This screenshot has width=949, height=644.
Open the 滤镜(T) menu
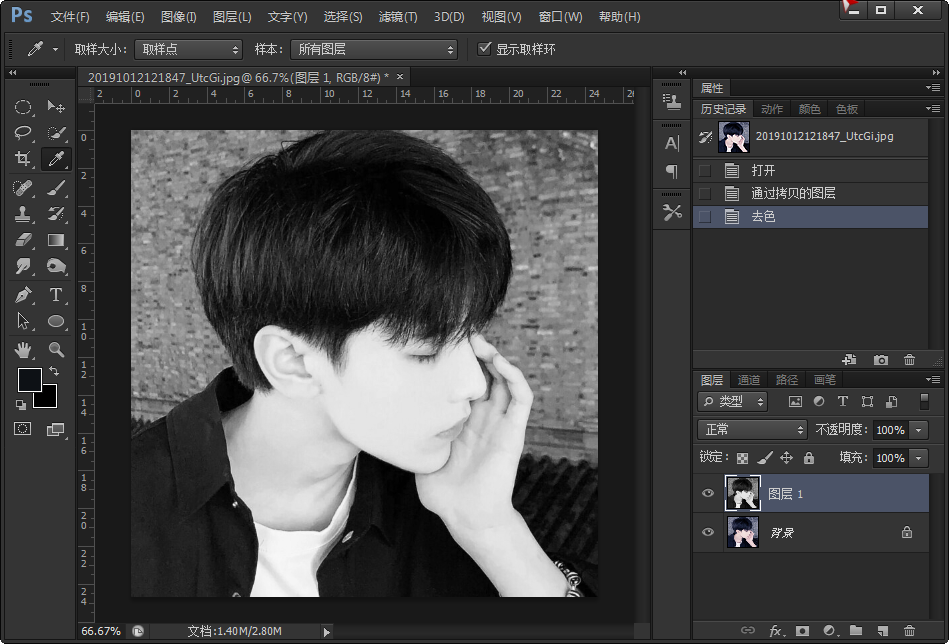pyautogui.click(x=398, y=17)
